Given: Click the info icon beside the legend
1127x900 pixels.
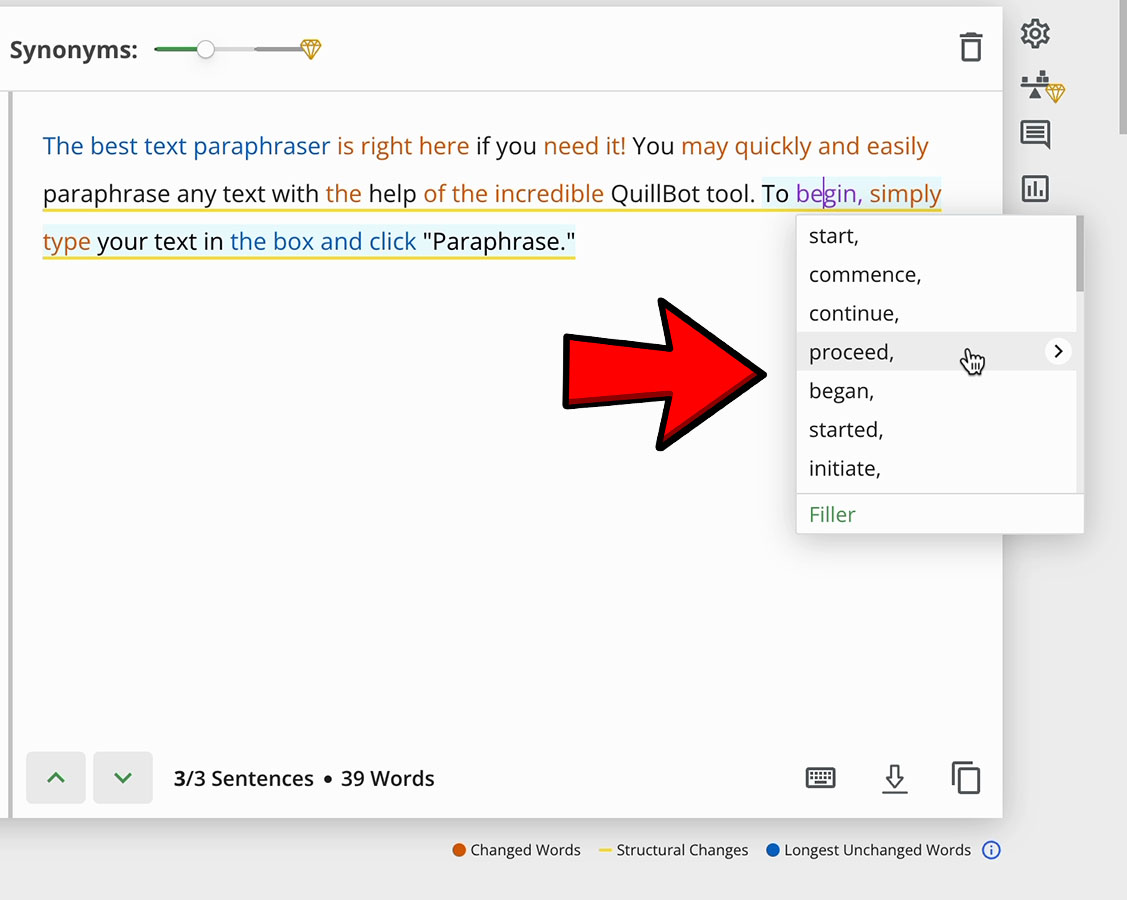Looking at the screenshot, I should (x=991, y=849).
